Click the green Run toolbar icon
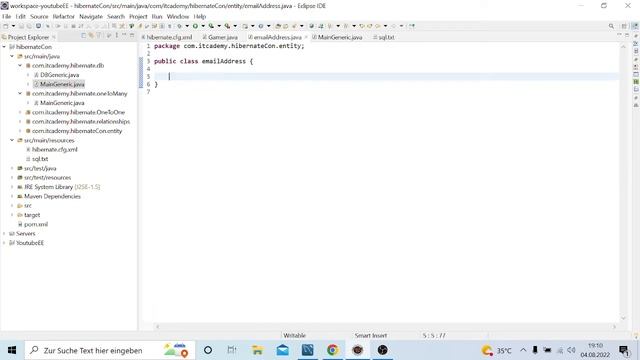Screen dimensions: 640x360 [x=195, y=26]
